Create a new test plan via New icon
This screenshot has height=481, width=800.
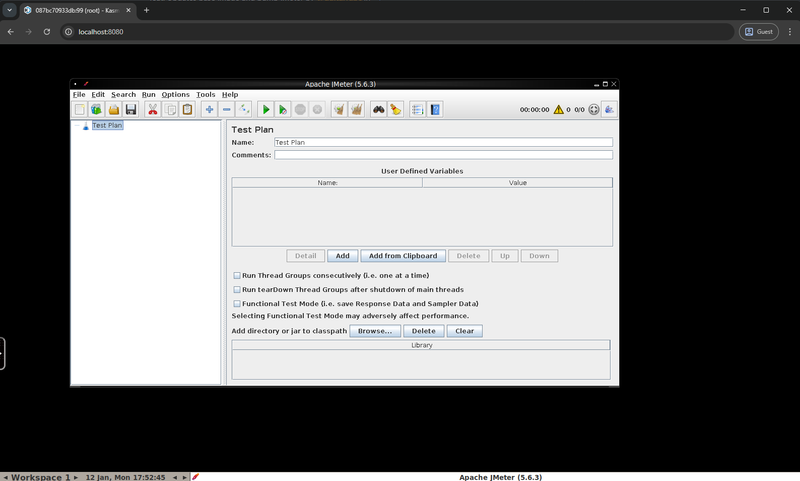(80, 109)
